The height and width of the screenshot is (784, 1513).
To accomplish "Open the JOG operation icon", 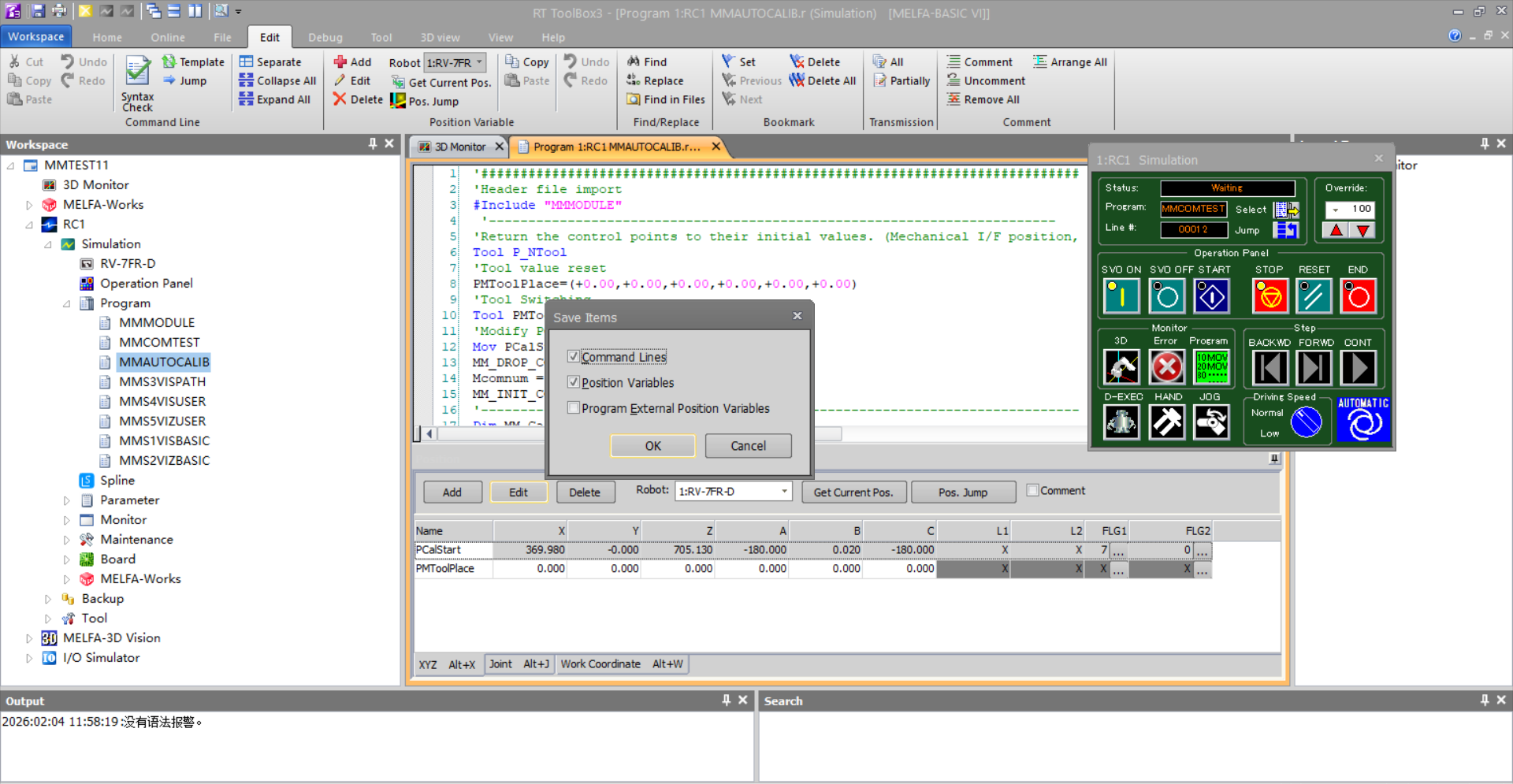I will coord(1211,422).
